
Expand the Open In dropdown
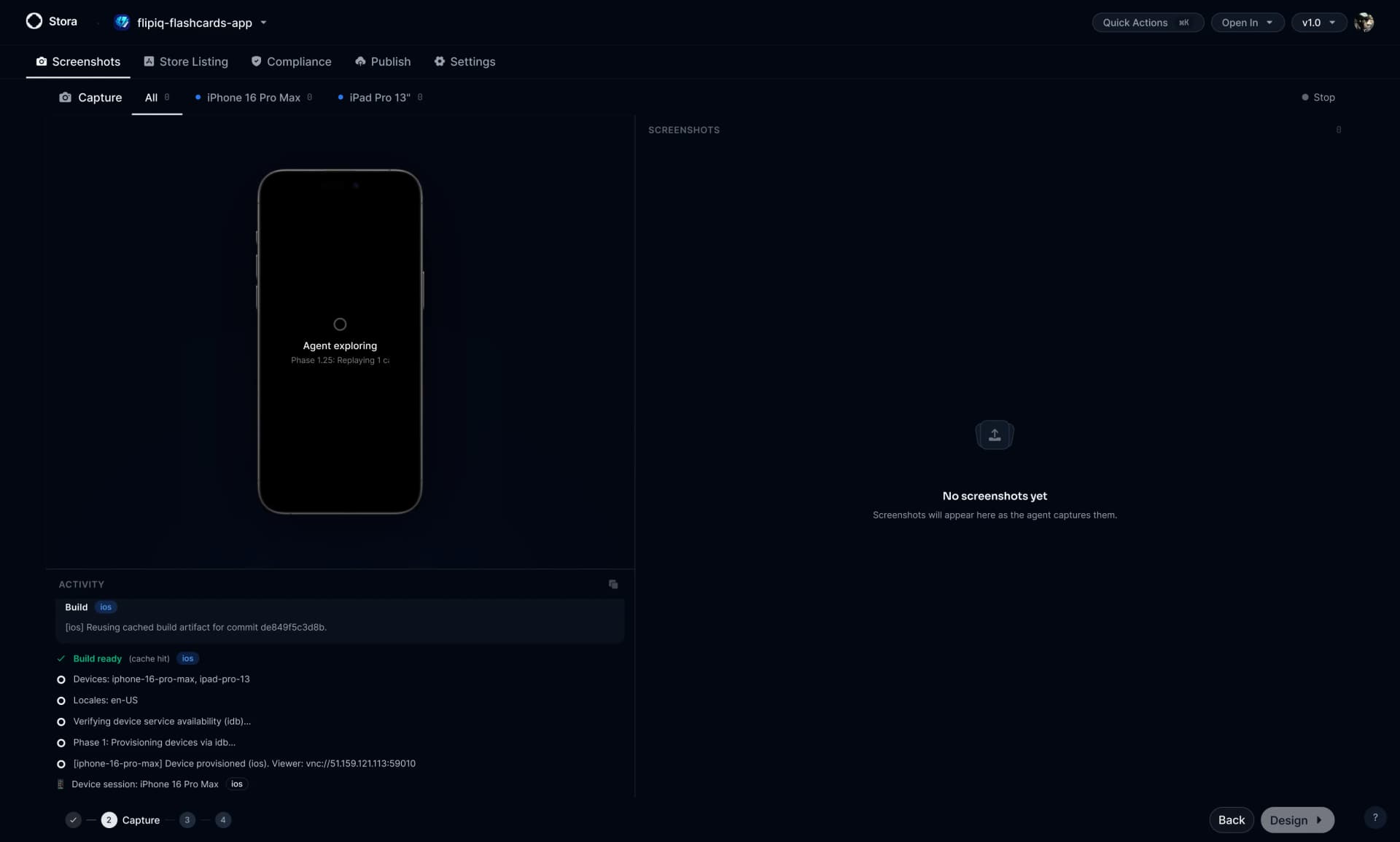1247,23
